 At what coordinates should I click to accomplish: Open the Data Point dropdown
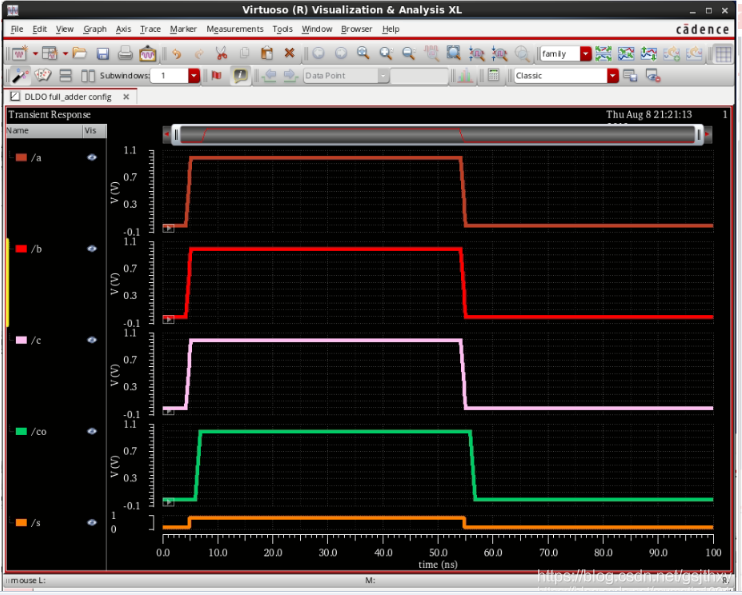click(383, 76)
